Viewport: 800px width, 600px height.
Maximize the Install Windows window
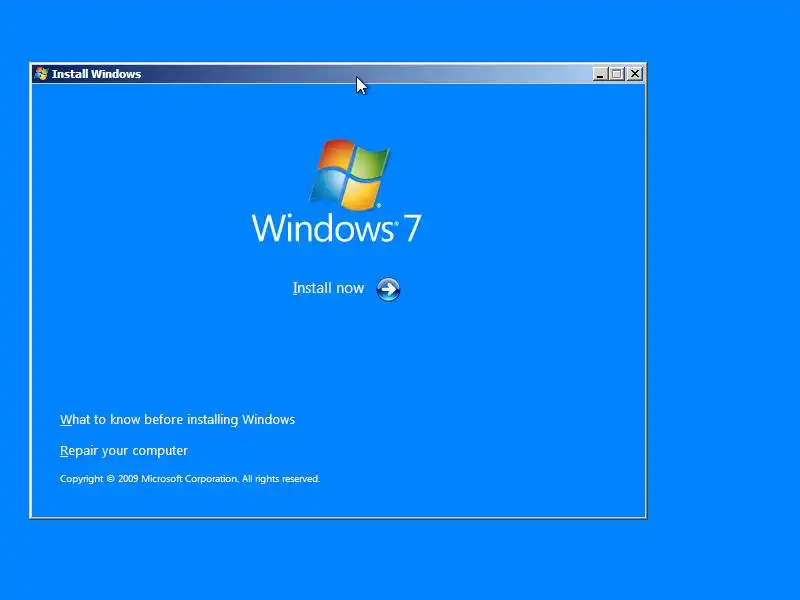point(617,74)
